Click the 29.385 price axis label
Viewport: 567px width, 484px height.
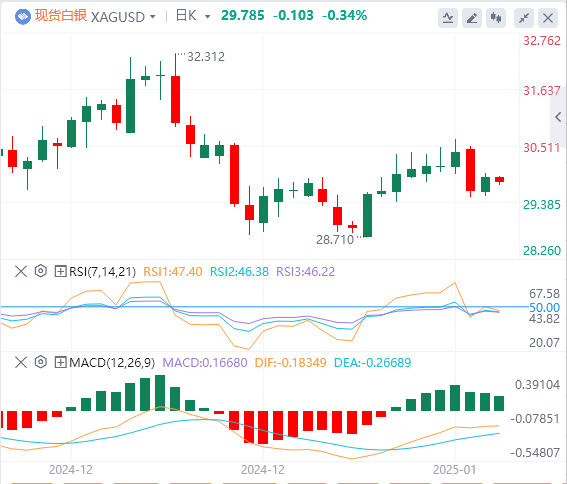tap(542, 205)
